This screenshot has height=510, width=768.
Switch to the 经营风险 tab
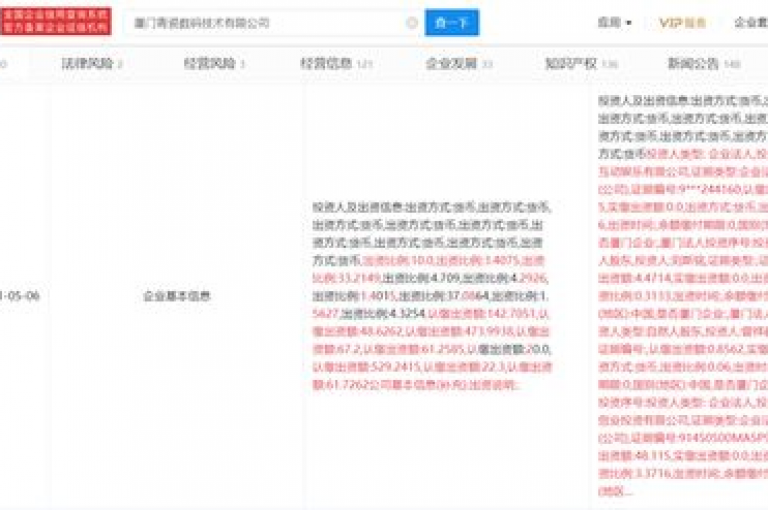coord(214,63)
